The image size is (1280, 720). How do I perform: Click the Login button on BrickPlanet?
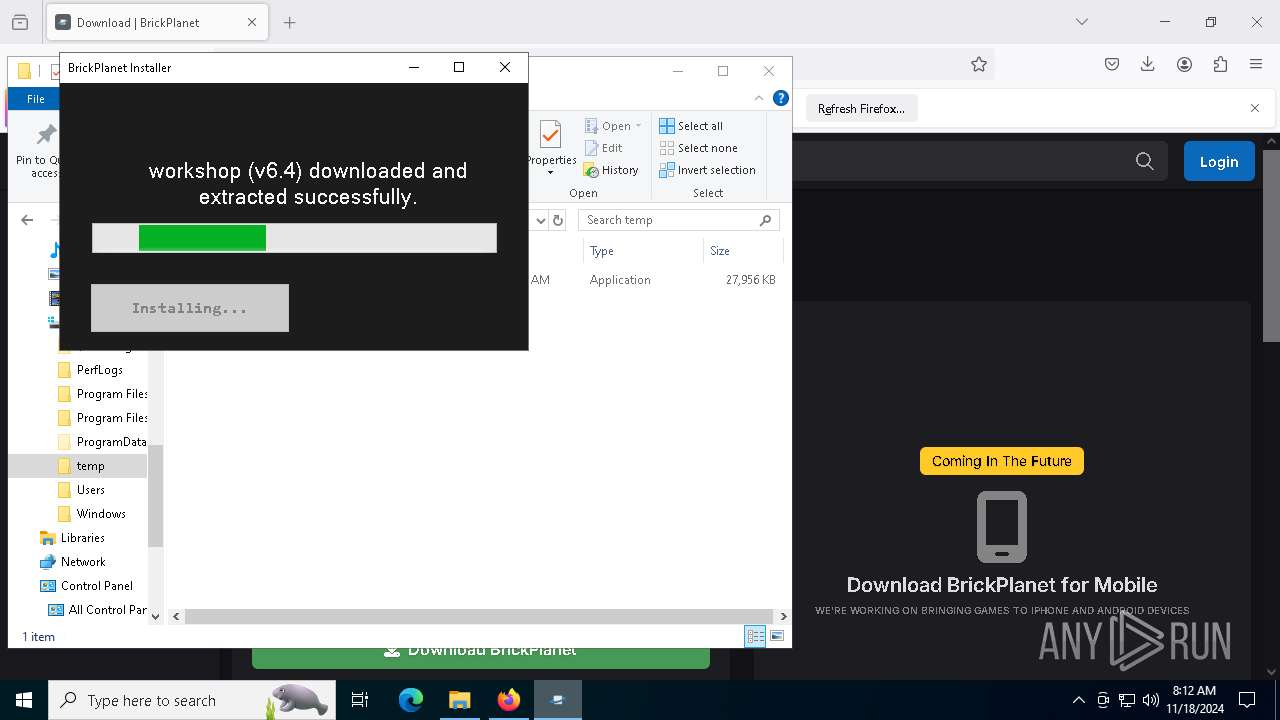[x=1219, y=161]
